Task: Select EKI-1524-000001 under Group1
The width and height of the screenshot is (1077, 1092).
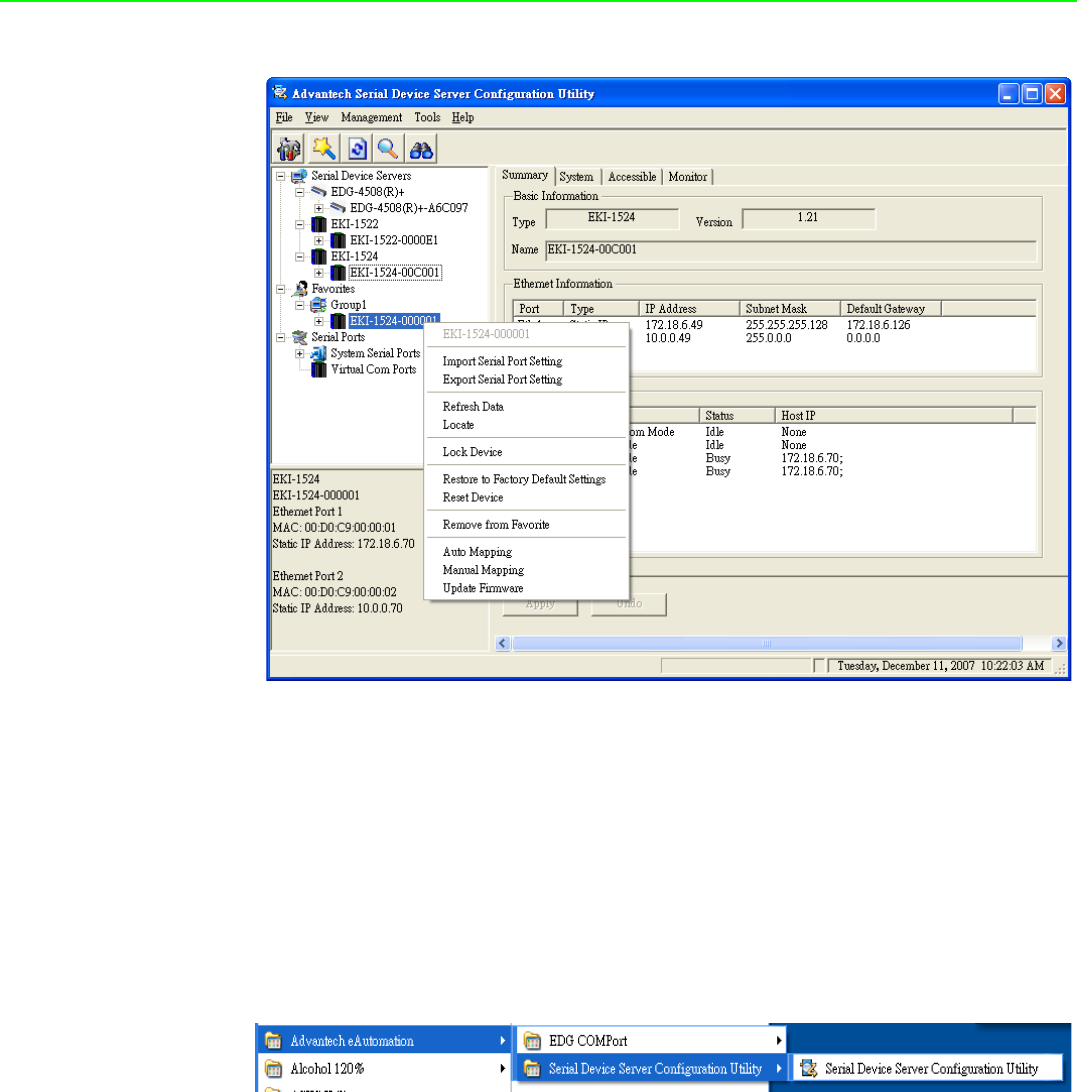Action: (x=394, y=321)
